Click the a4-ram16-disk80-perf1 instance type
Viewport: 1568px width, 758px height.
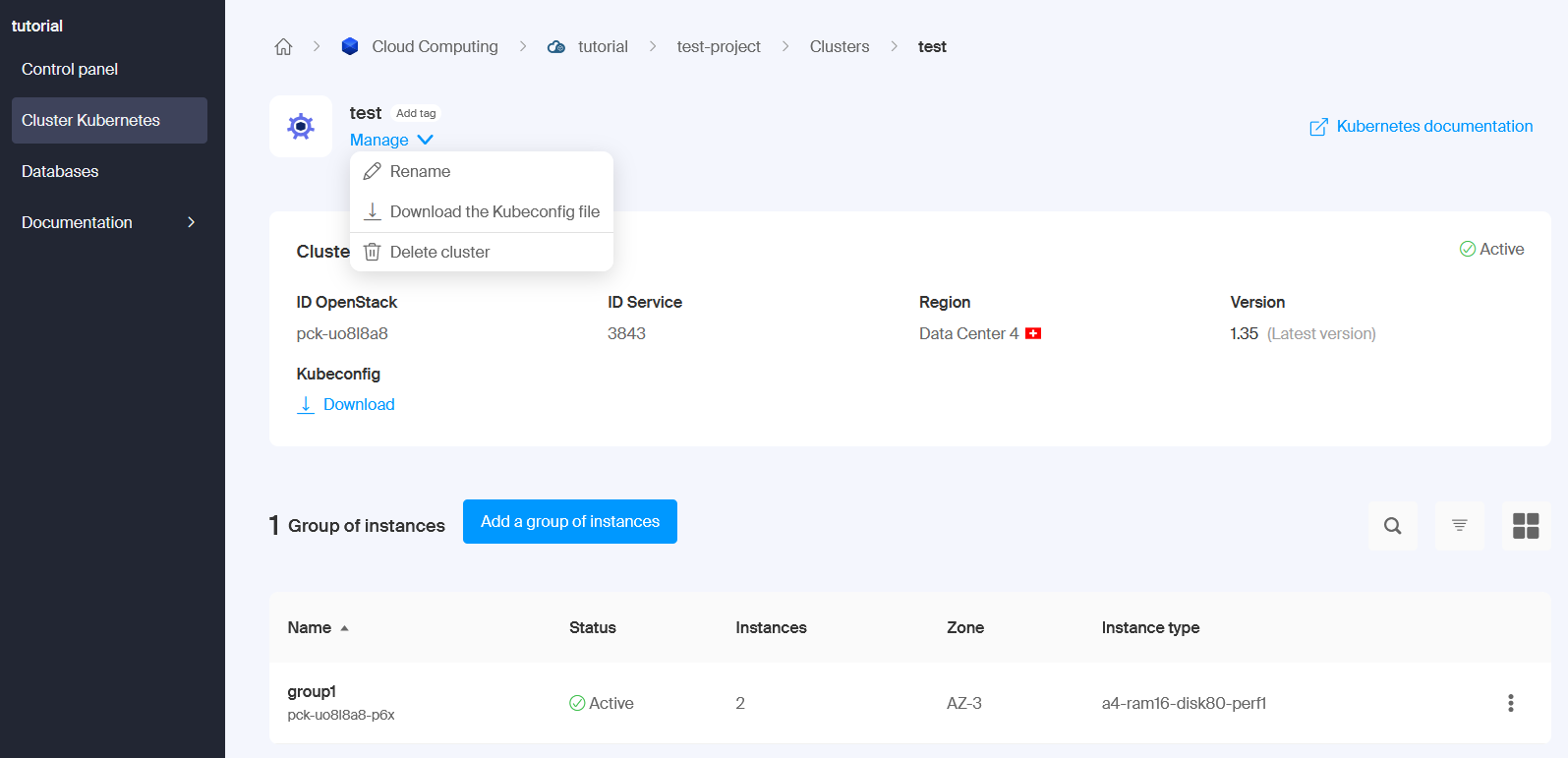point(1184,703)
